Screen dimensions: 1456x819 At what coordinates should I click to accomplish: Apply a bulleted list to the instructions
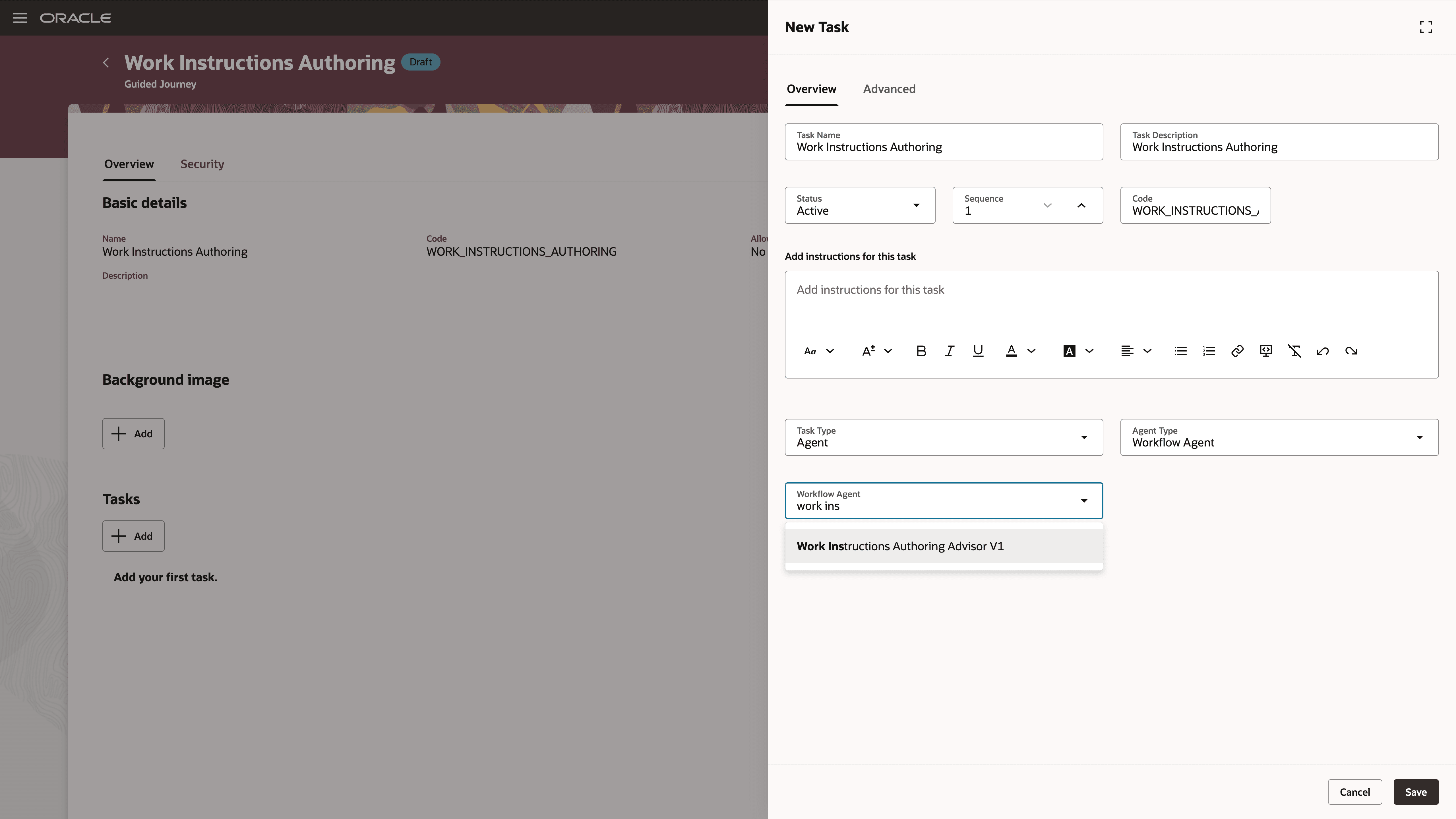pyautogui.click(x=1180, y=350)
